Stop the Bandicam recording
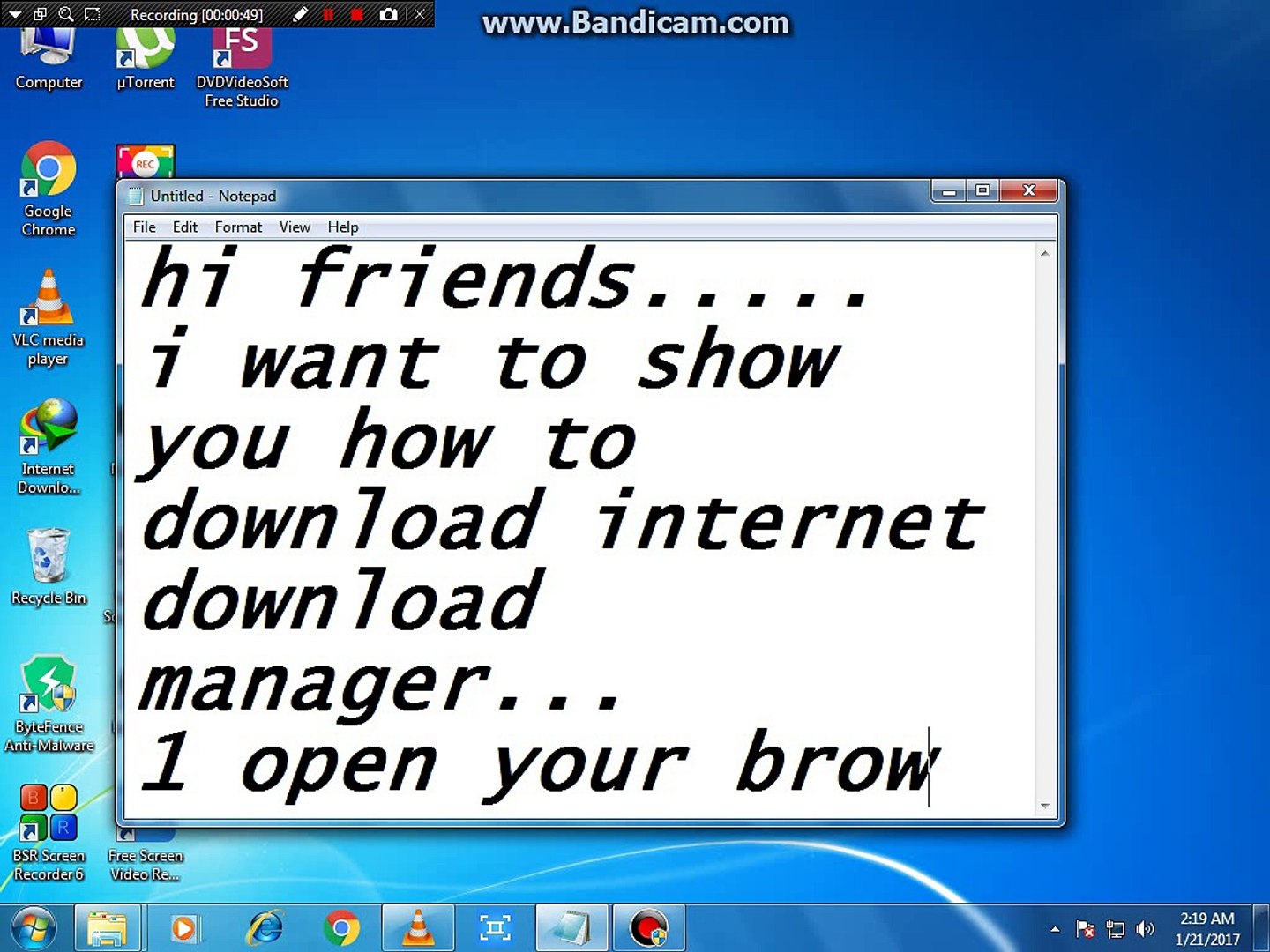Screen dimensions: 1270x952 (357, 14)
